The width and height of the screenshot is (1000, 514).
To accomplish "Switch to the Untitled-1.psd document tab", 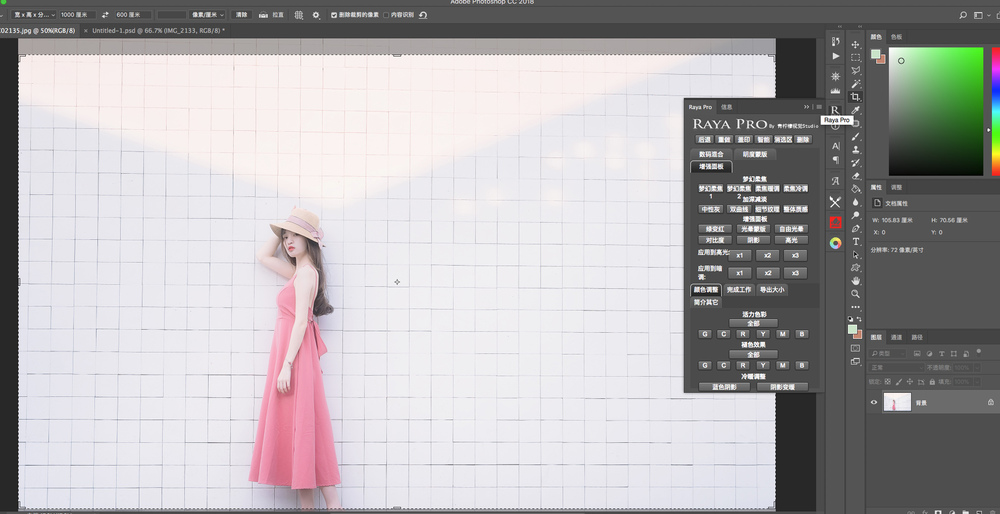I will click(x=158, y=31).
